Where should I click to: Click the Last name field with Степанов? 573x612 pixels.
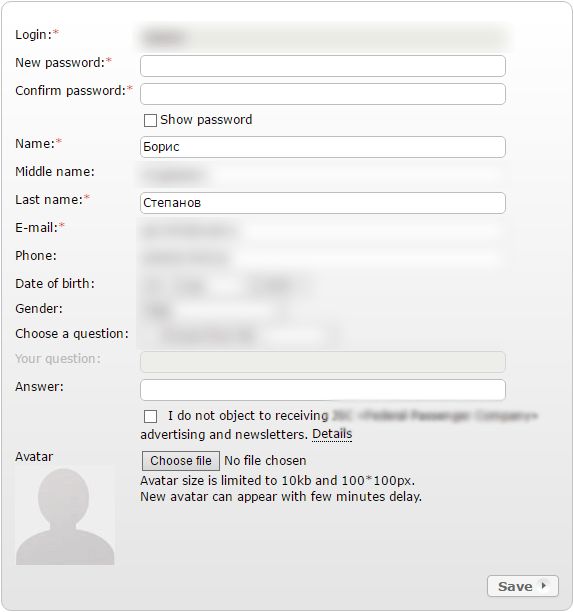(x=323, y=203)
